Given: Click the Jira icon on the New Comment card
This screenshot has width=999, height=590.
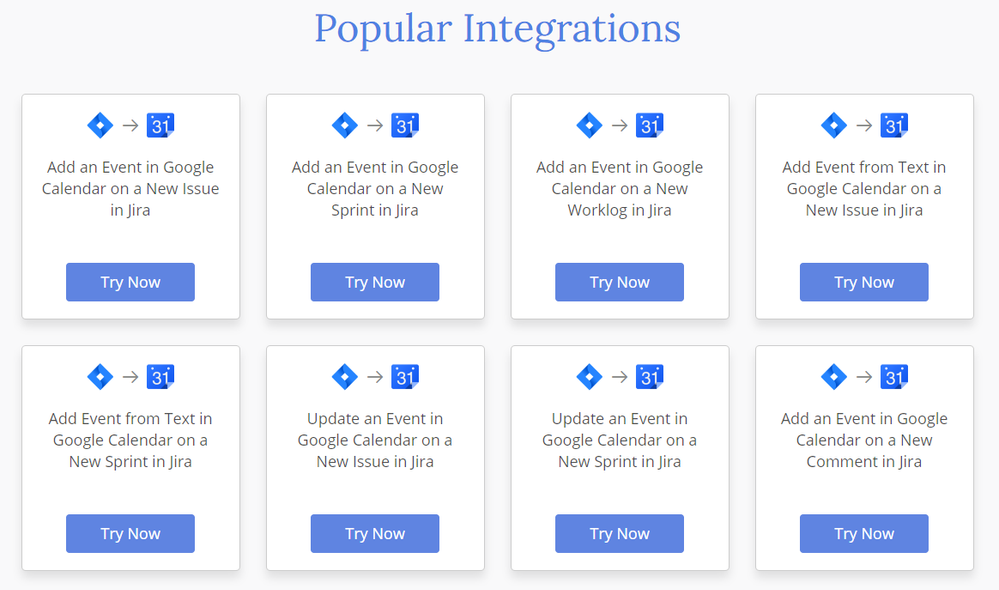Looking at the screenshot, I should click(834, 377).
